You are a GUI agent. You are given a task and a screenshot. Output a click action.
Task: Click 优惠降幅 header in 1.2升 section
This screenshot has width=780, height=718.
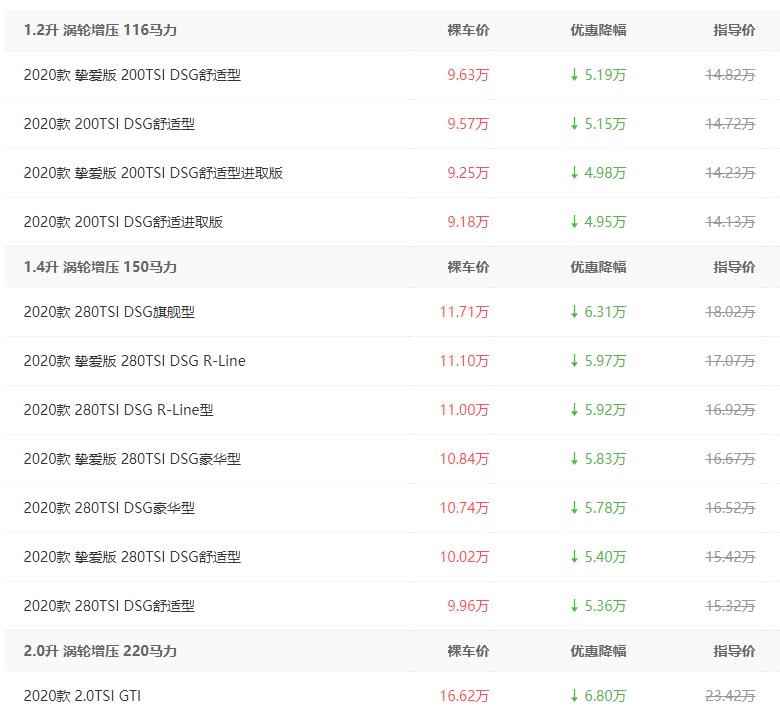(x=598, y=30)
